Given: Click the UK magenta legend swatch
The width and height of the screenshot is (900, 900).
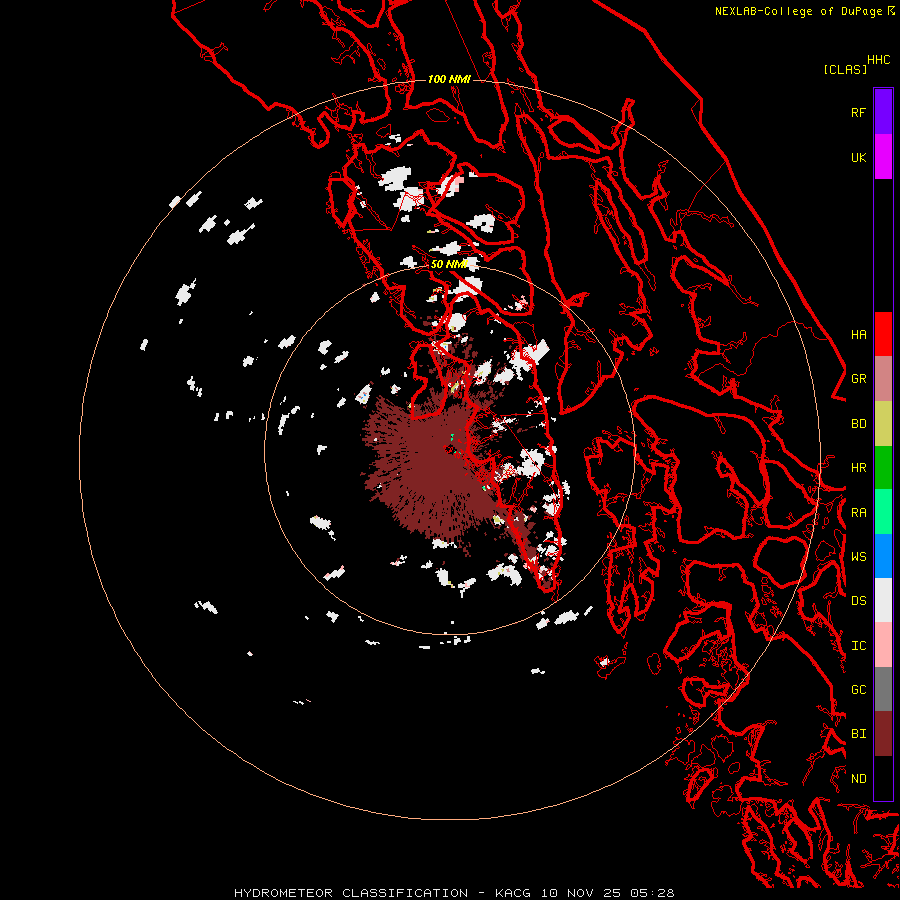Looking at the screenshot, I should tap(883, 157).
